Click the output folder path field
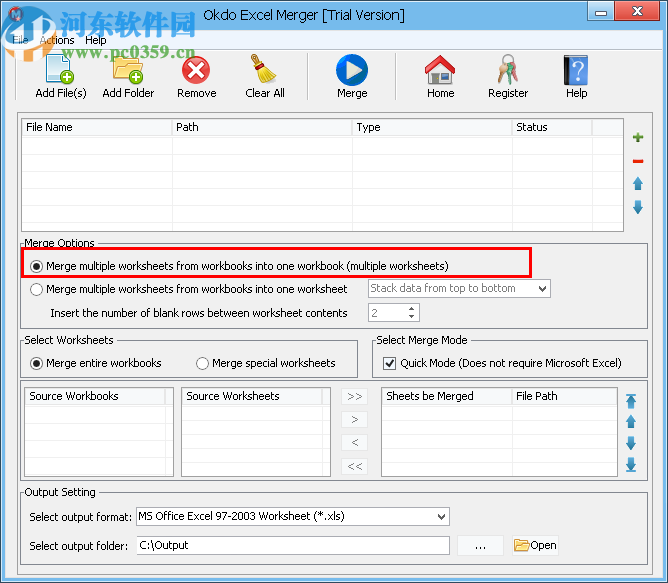The height and width of the screenshot is (583, 668). coord(293,545)
